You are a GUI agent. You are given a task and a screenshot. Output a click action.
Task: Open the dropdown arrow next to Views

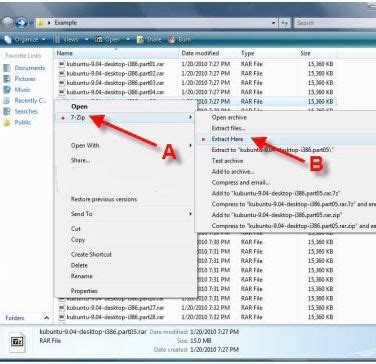click(x=87, y=40)
